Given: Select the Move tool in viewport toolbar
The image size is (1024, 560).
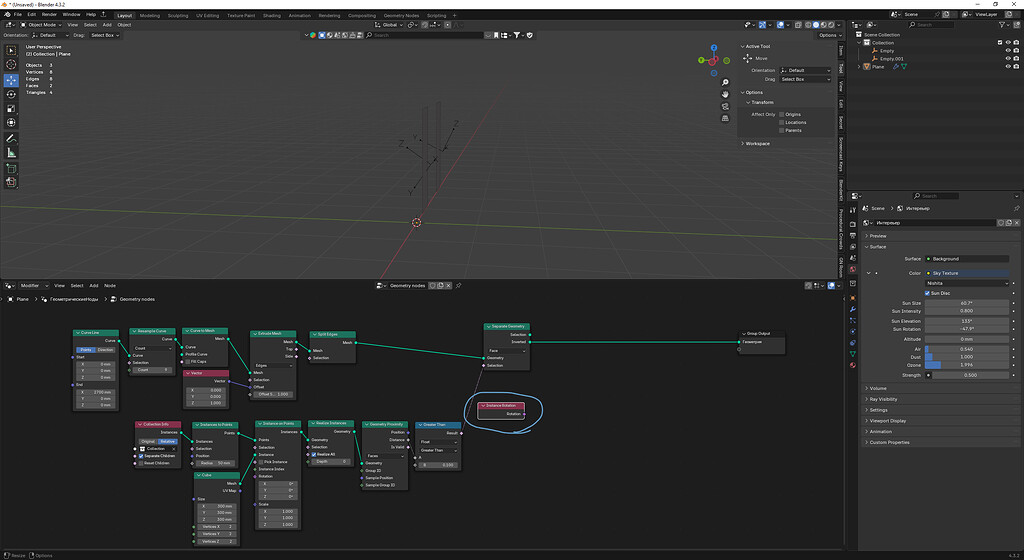Looking at the screenshot, I should [11, 80].
